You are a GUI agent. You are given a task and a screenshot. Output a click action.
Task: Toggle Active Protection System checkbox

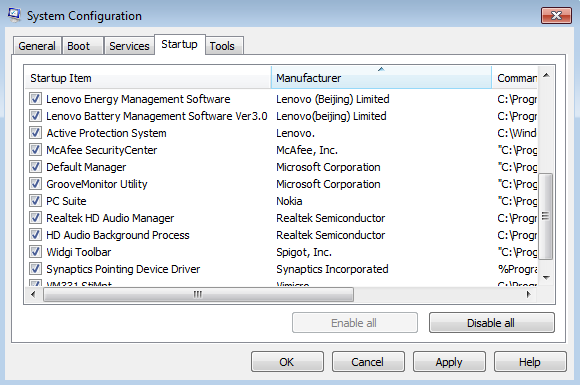click(x=36, y=133)
